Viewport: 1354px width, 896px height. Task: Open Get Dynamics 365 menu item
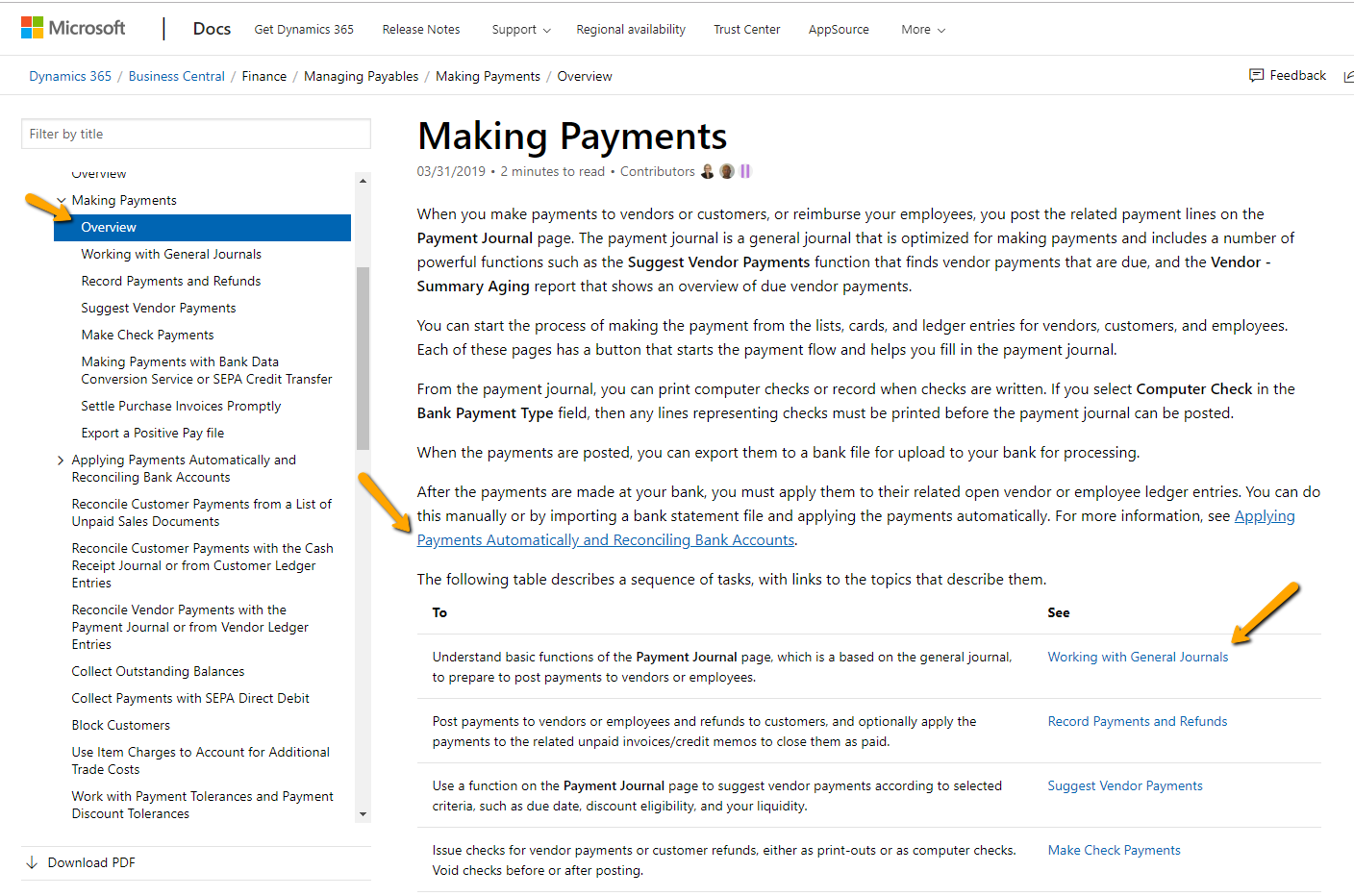(304, 30)
